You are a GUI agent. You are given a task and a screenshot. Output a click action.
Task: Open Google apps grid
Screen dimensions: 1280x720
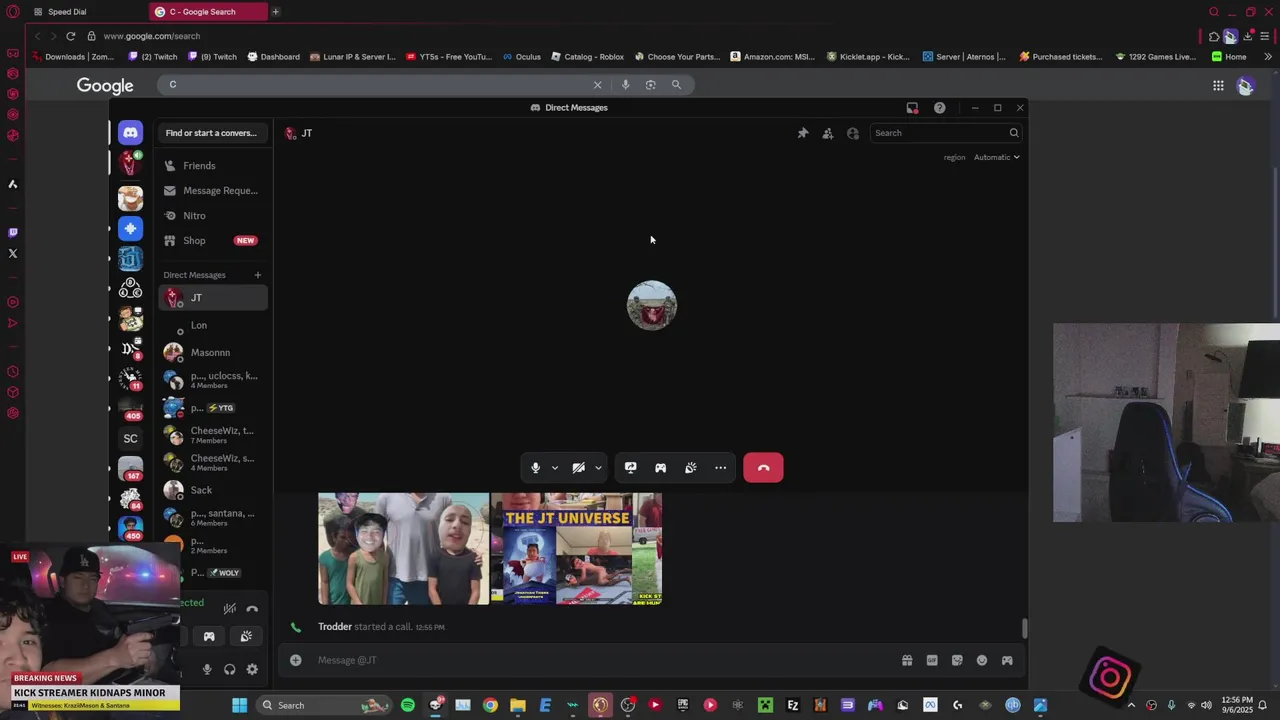[x=1218, y=86]
